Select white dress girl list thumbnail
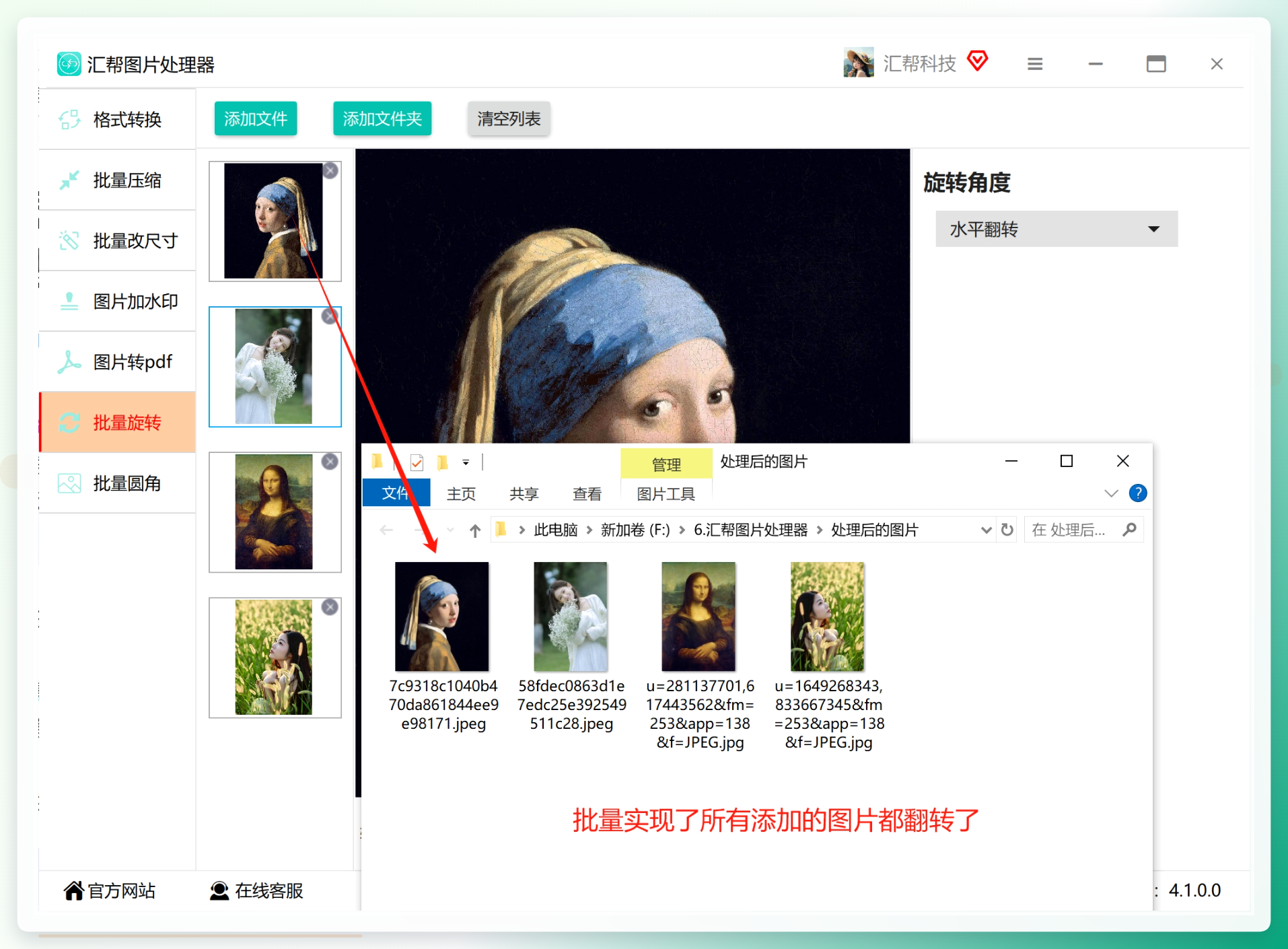1288x949 pixels. point(275,367)
